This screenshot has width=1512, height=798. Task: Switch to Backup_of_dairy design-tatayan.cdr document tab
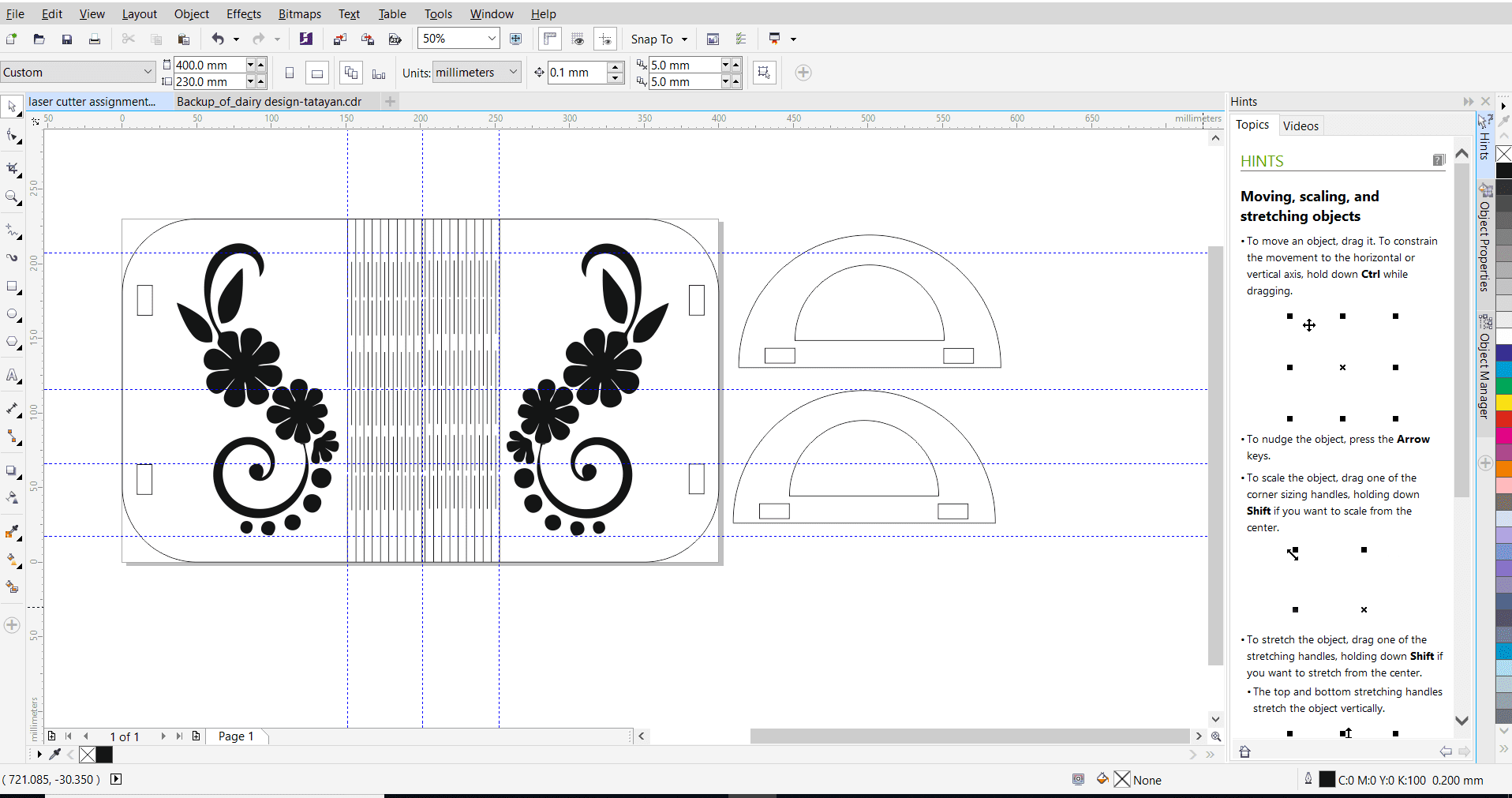pyautogui.click(x=268, y=101)
